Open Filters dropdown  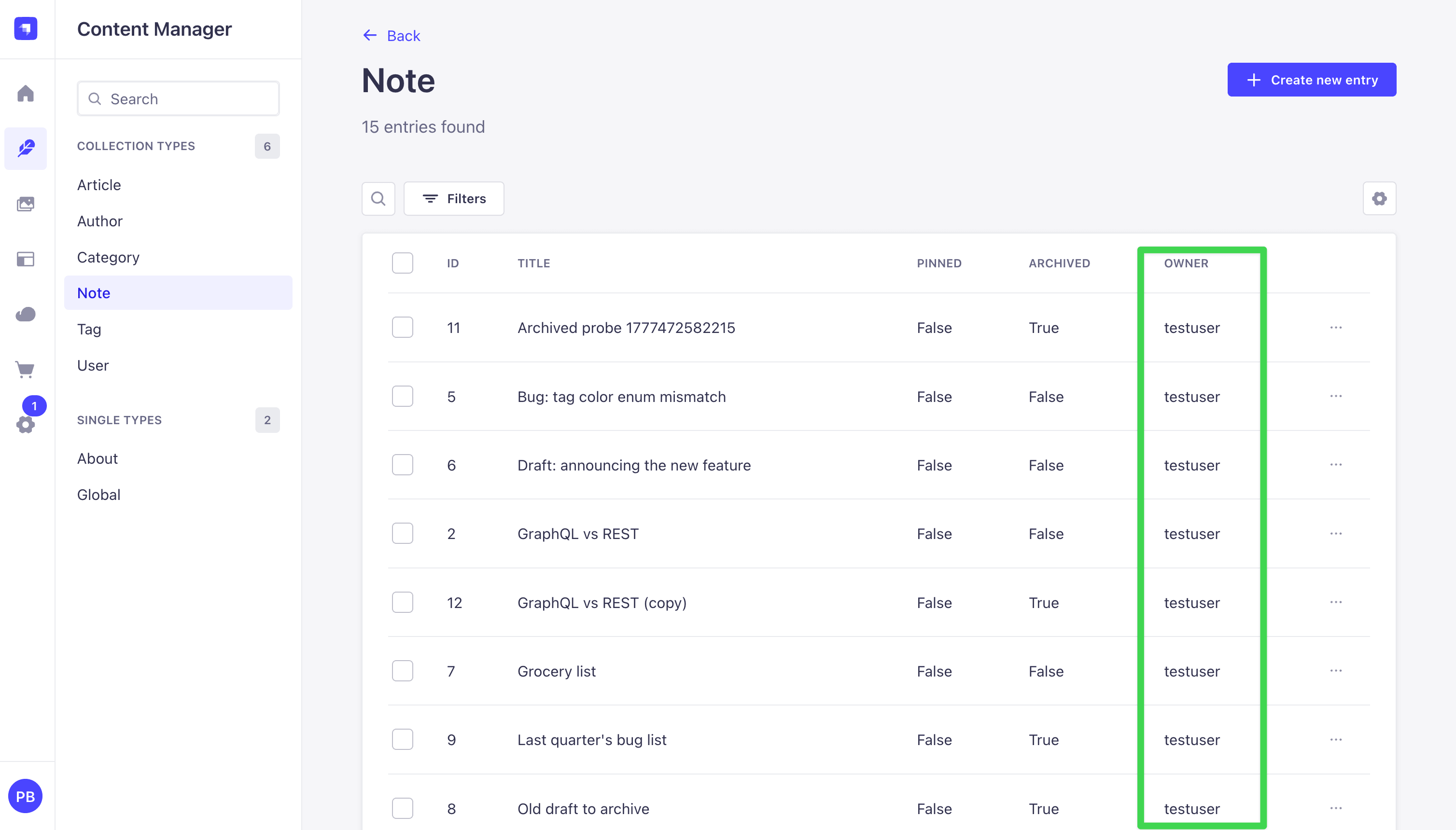(x=454, y=198)
